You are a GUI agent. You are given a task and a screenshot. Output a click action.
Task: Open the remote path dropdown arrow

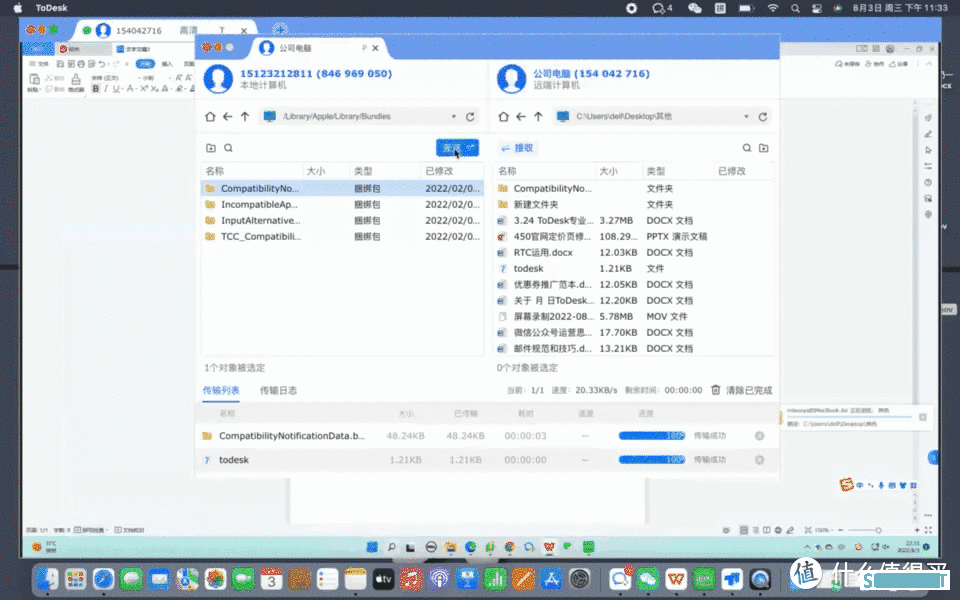click(746, 116)
